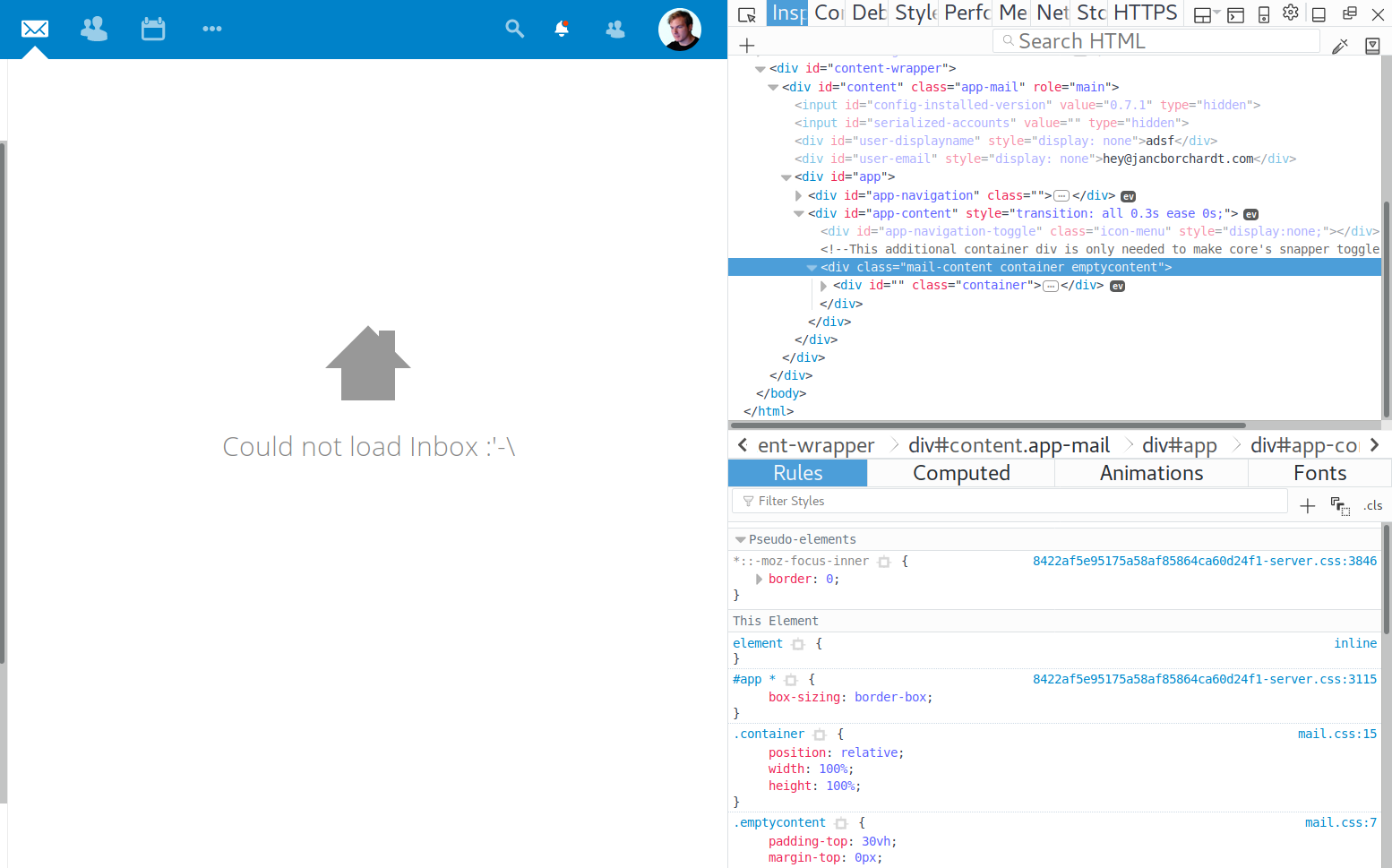Click the ev badge on app-navigation

[x=1129, y=197]
